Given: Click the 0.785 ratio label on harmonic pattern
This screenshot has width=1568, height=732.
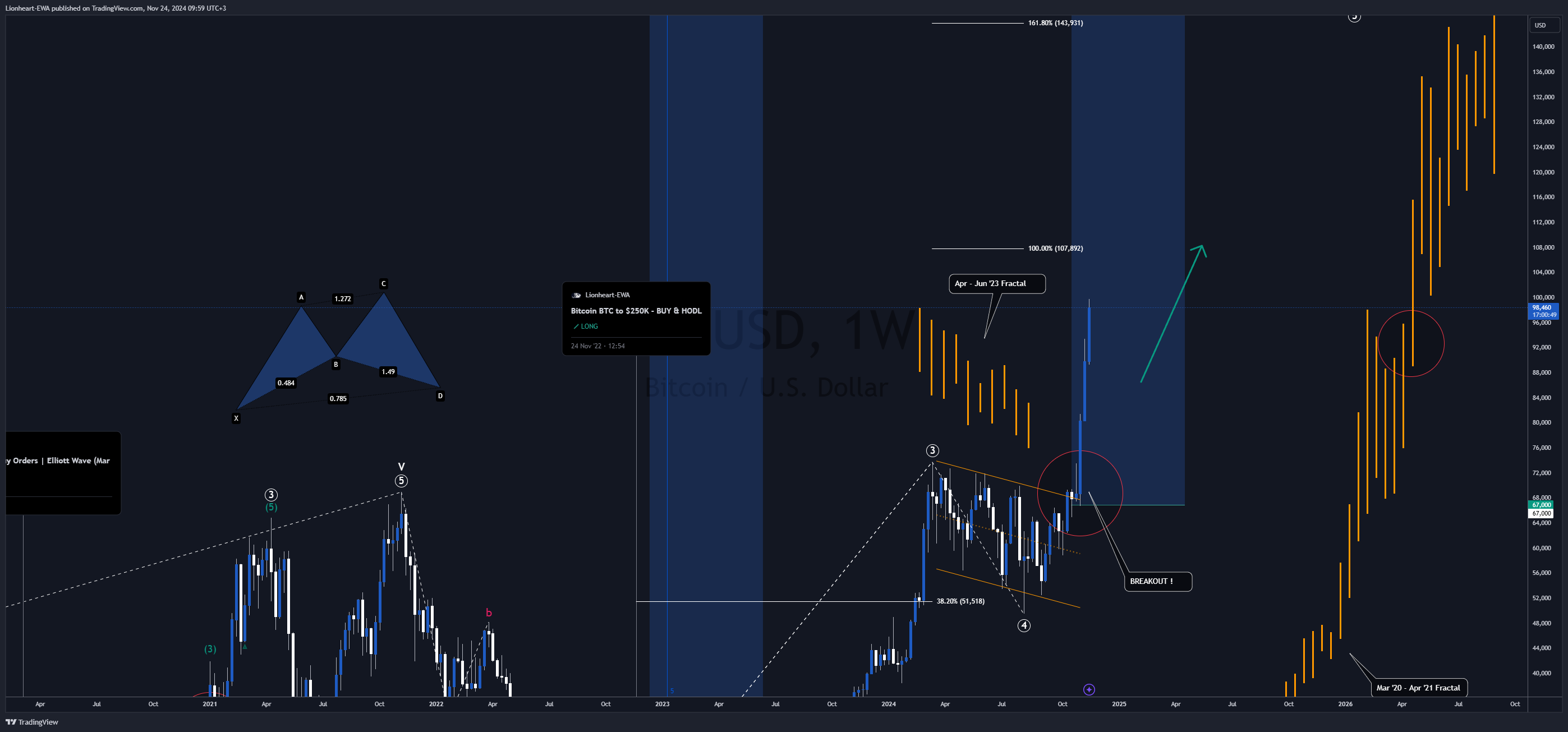Looking at the screenshot, I should [338, 399].
